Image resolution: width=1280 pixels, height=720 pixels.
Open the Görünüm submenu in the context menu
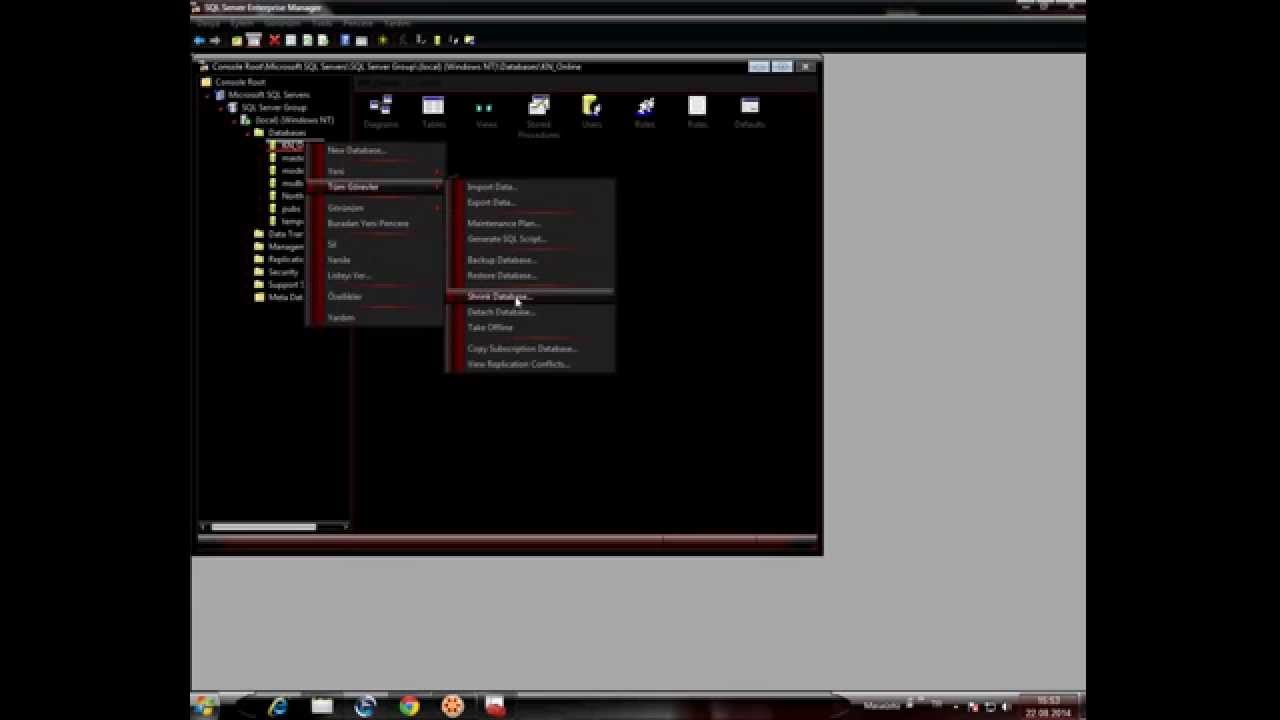(x=376, y=208)
